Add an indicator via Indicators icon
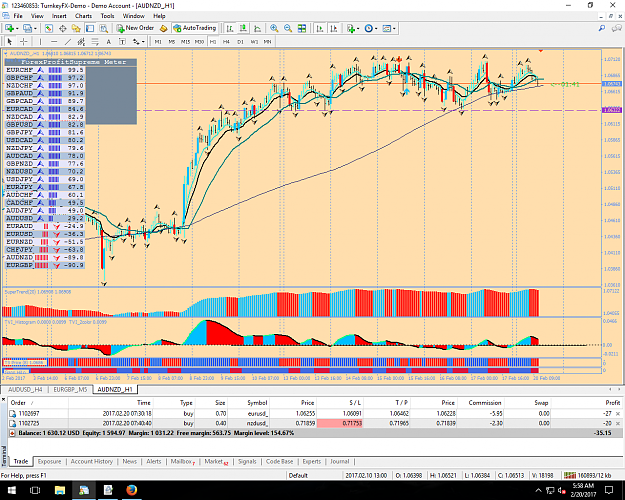 [x=351, y=28]
